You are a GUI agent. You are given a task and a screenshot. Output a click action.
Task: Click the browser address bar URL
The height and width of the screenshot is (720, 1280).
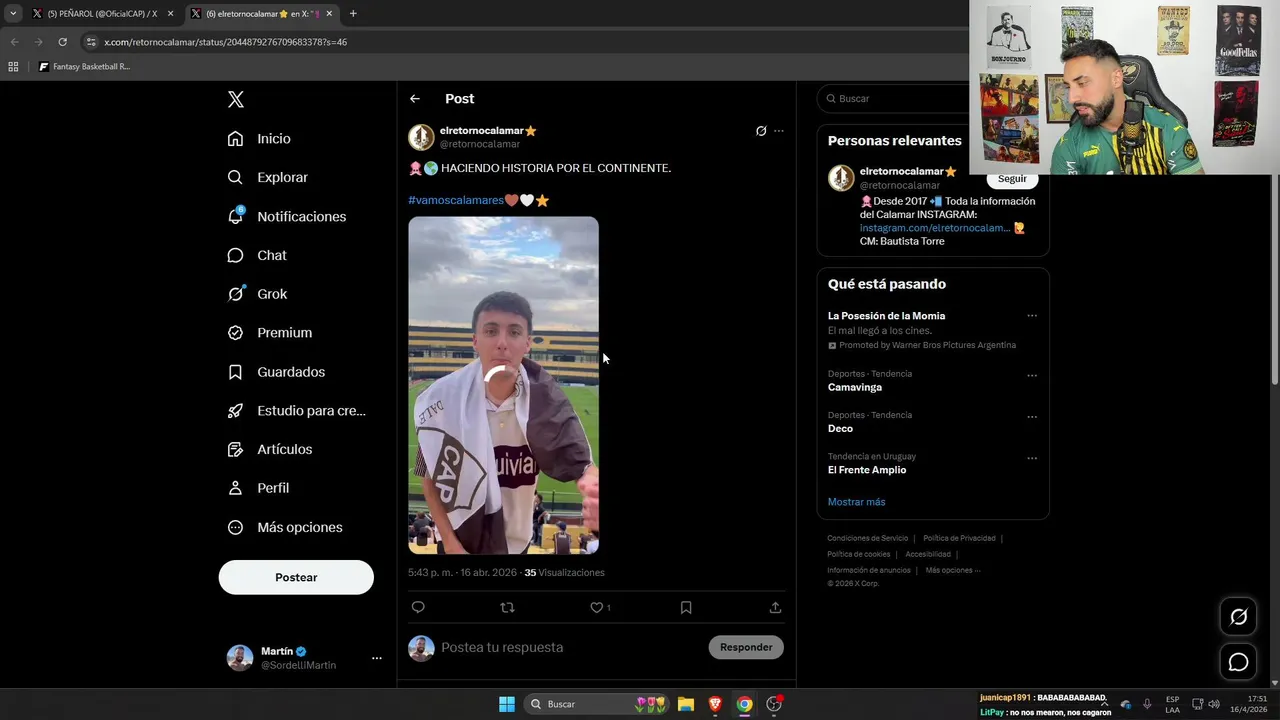pos(226,42)
